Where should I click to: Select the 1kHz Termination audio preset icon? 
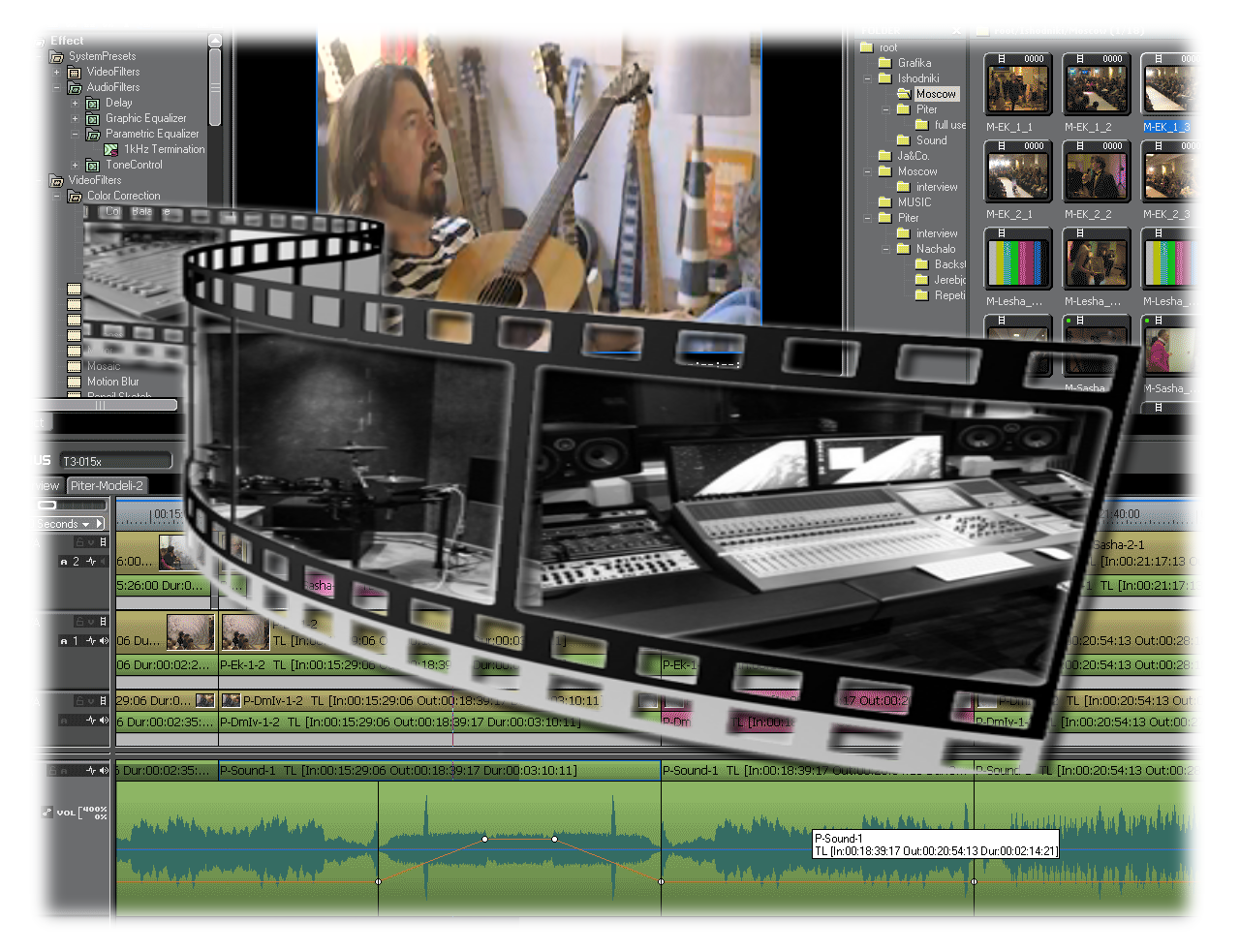111,150
